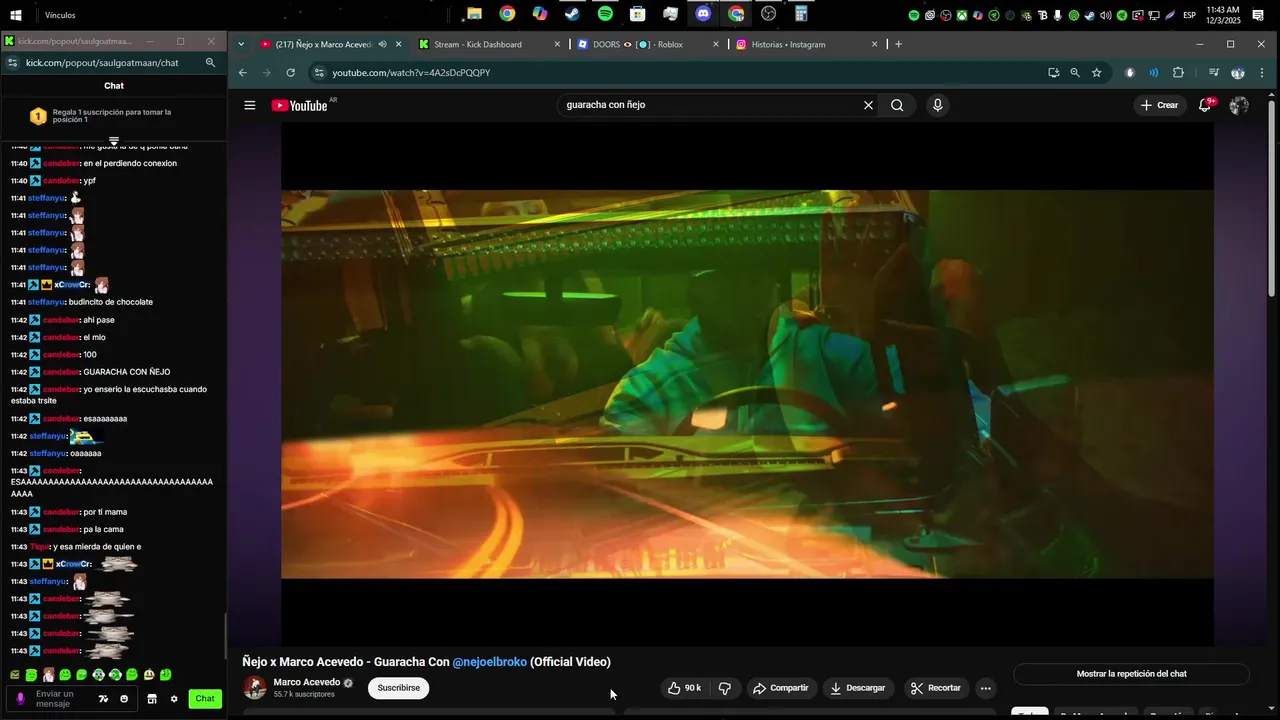The image size is (1280, 720).
Task: Go to the YouTube home logo
Action: tap(300, 105)
